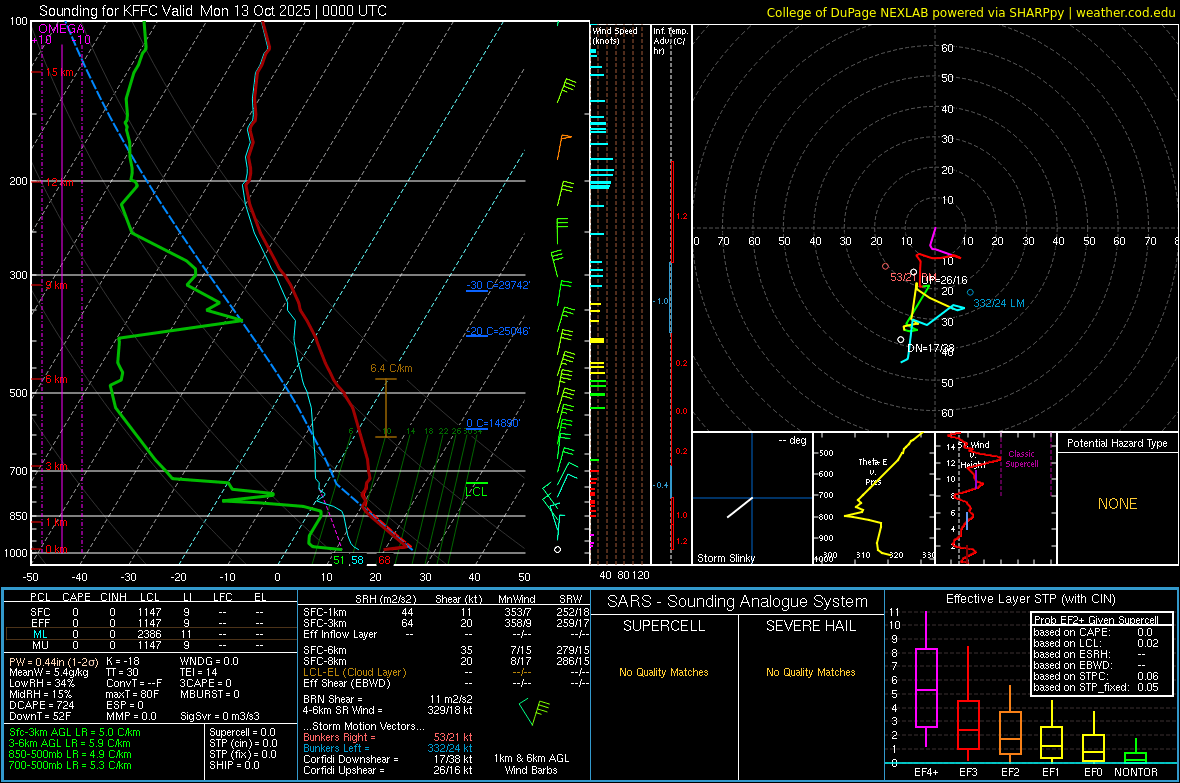Select the '6 km' height marker
This screenshot has width=1180, height=783.
point(56,379)
